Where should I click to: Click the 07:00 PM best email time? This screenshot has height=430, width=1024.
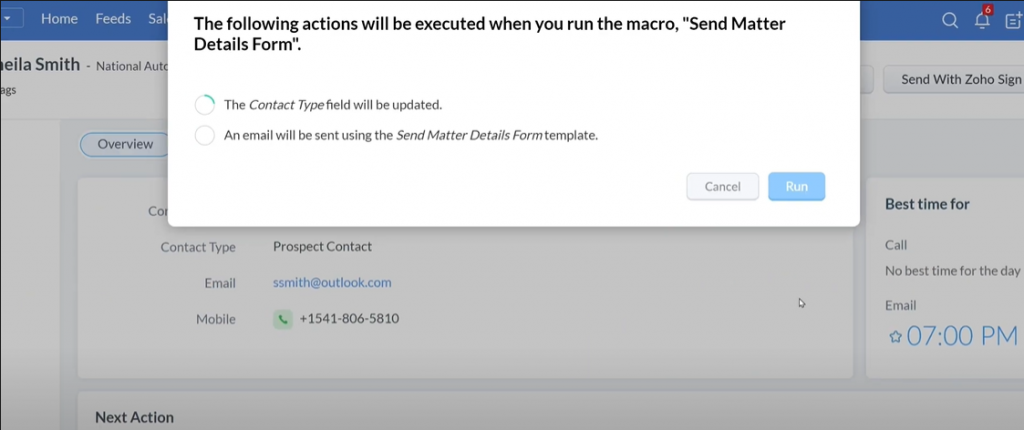962,337
